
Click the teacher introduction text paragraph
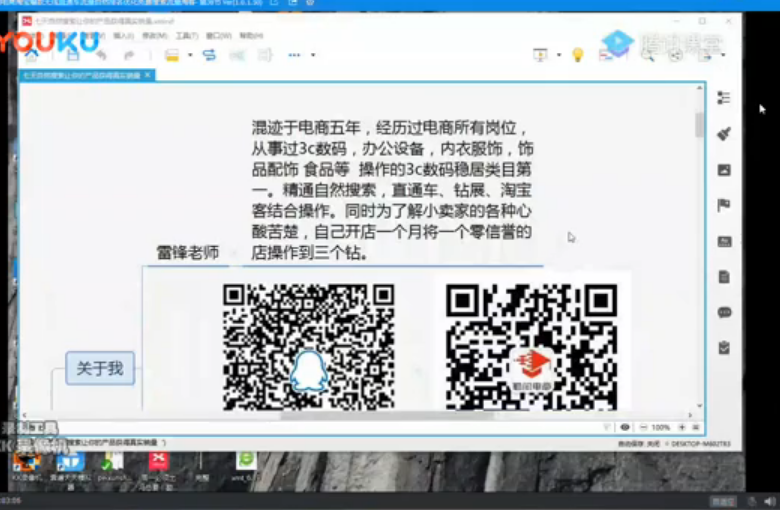(x=392, y=190)
